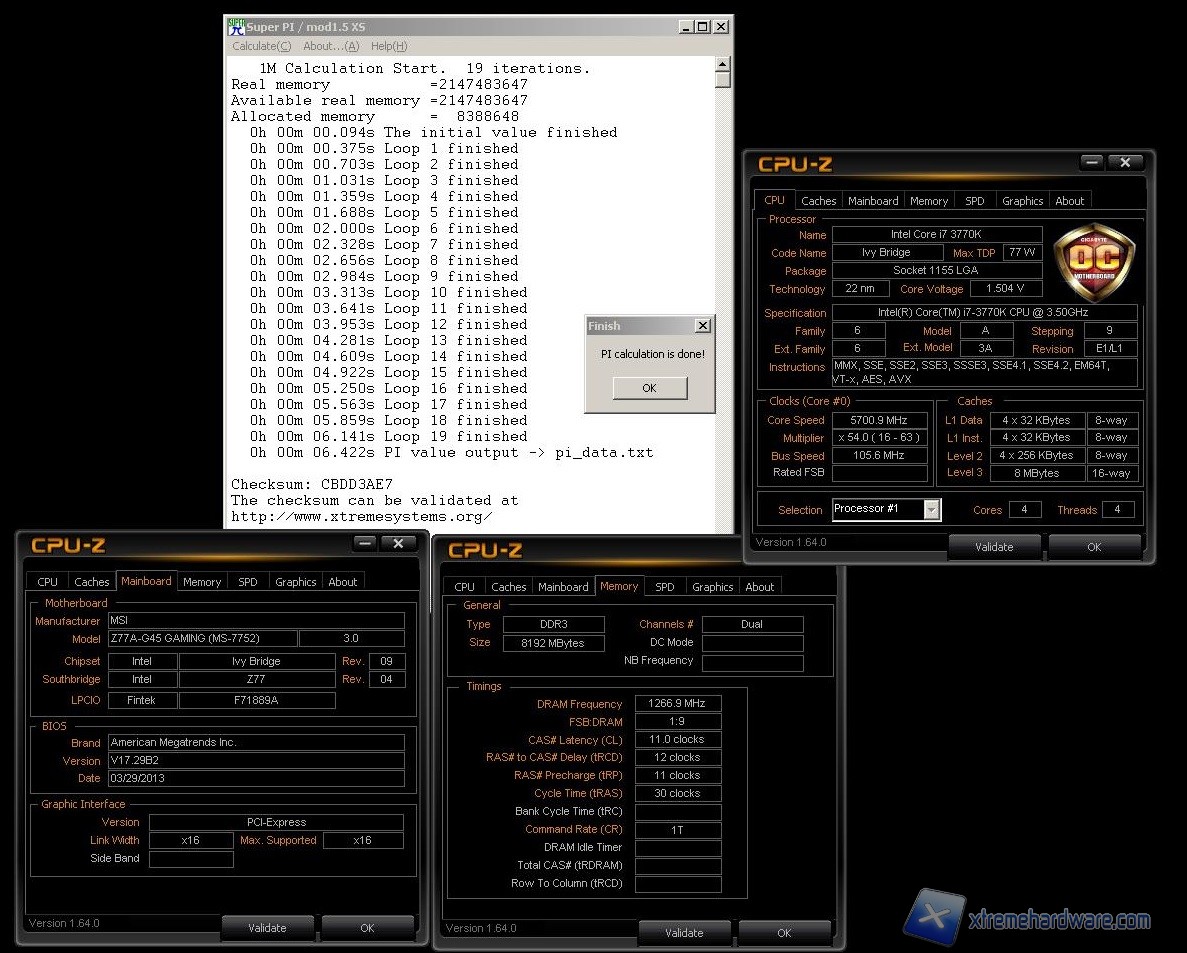Open the Graphics tab in Mainboard window
Image resolution: width=1187 pixels, height=953 pixels.
296,582
